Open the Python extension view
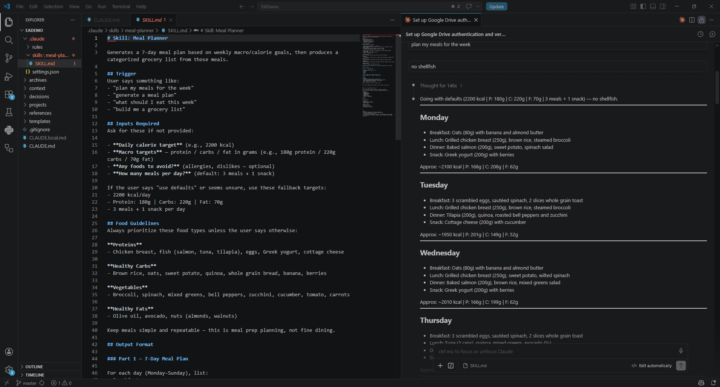The height and width of the screenshot is (387, 720). pyautogui.click(x=9, y=130)
